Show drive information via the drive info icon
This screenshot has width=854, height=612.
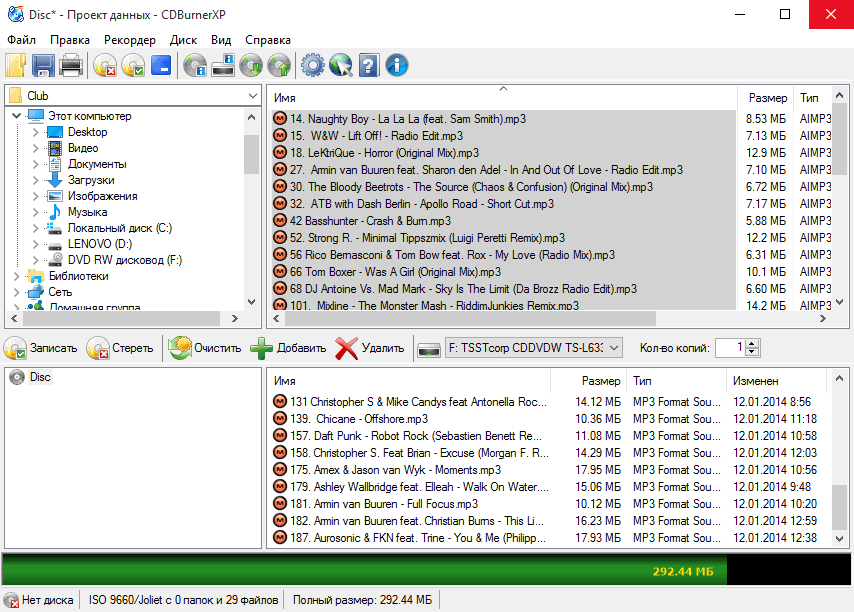223,65
